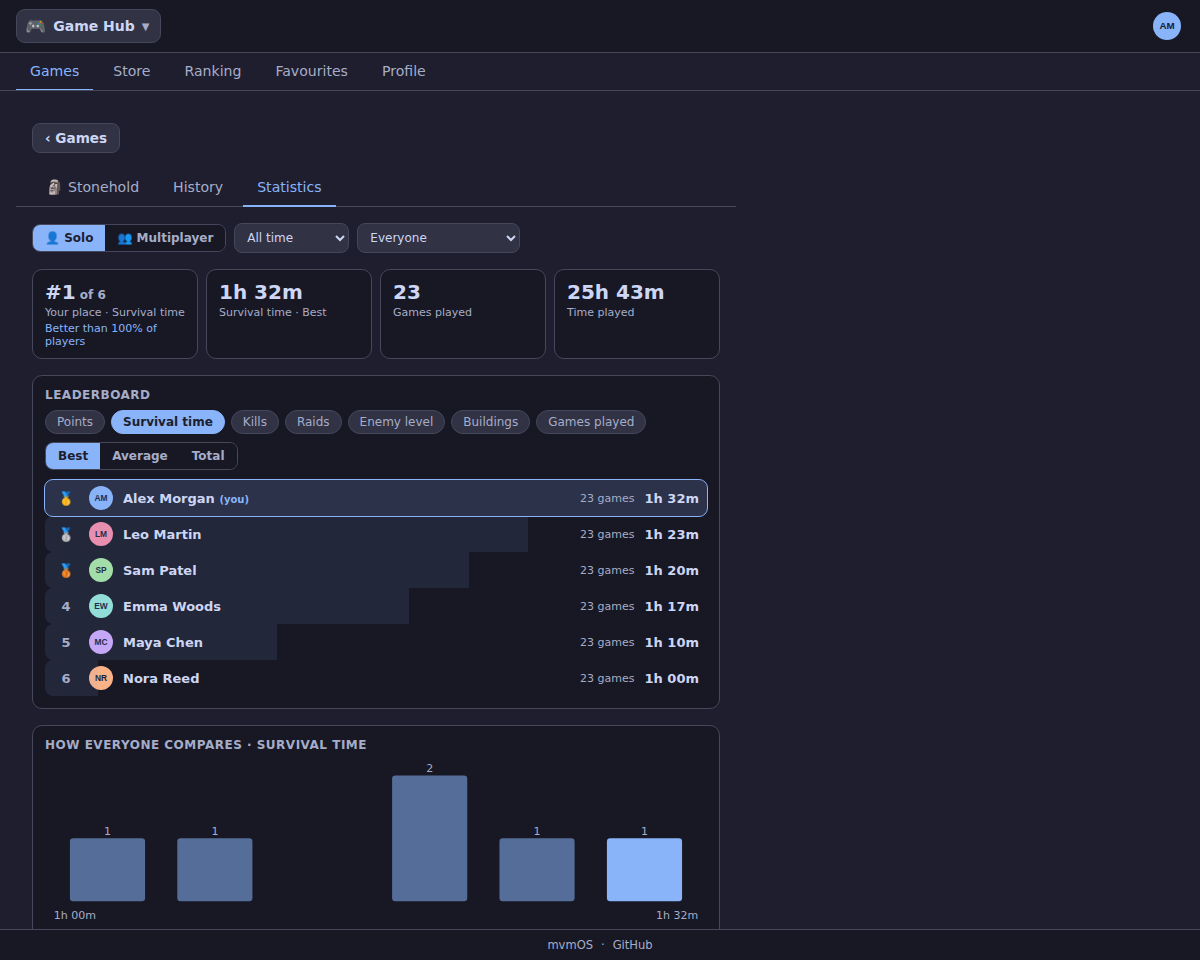Open the Stonehold game tab
Viewport: 1200px width, 960px height.
[x=93, y=187]
